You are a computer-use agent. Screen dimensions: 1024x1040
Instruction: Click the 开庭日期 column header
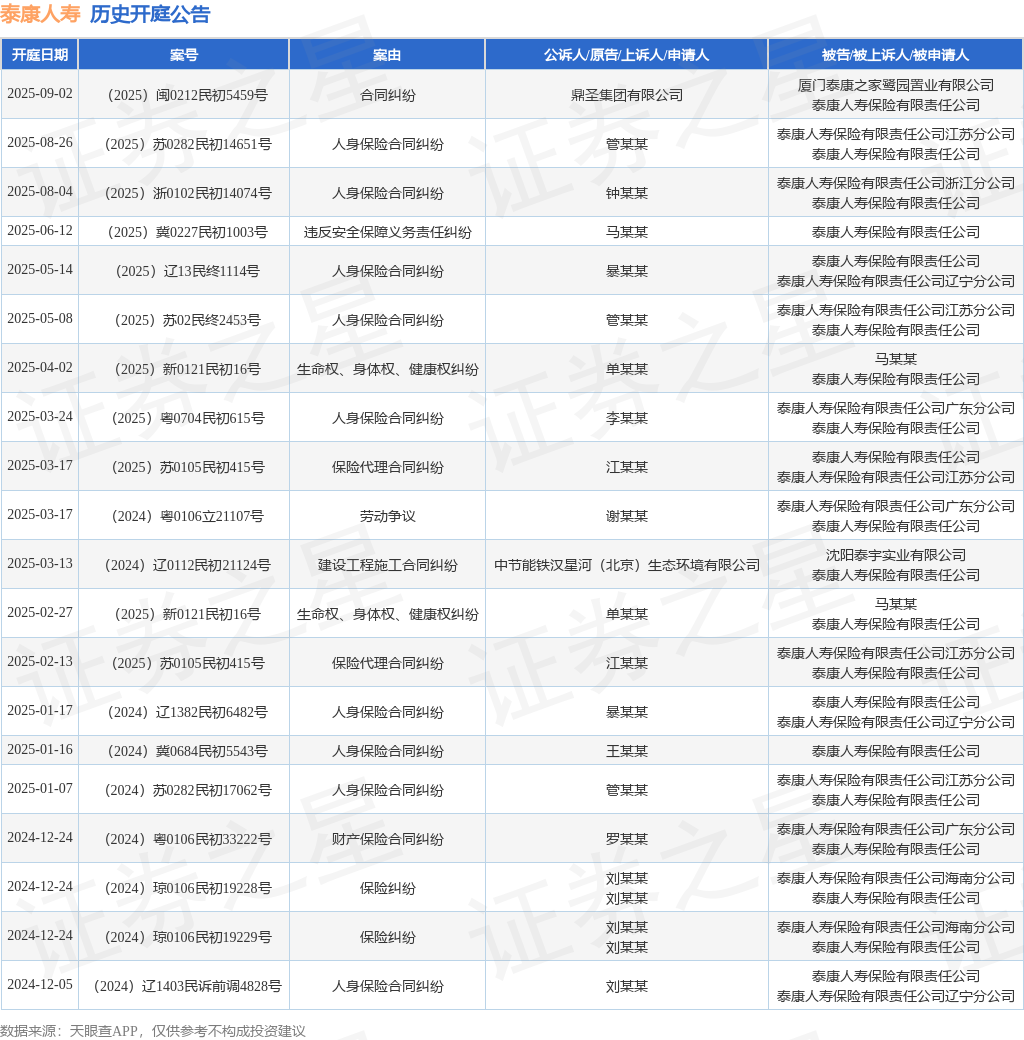click(x=40, y=55)
